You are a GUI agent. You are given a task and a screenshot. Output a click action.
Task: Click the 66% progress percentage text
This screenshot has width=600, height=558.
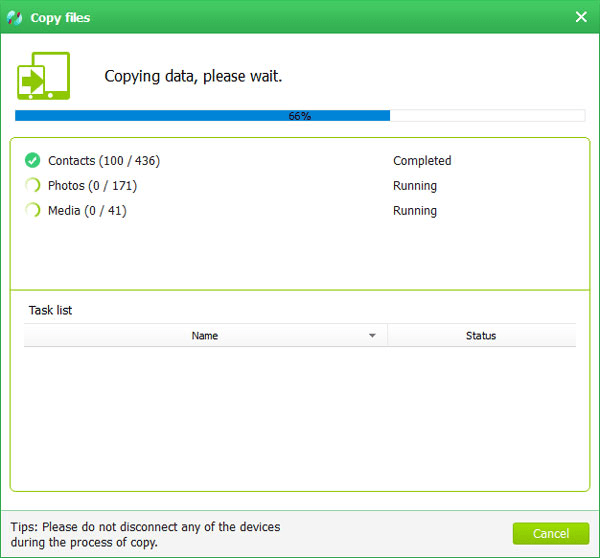(x=299, y=116)
